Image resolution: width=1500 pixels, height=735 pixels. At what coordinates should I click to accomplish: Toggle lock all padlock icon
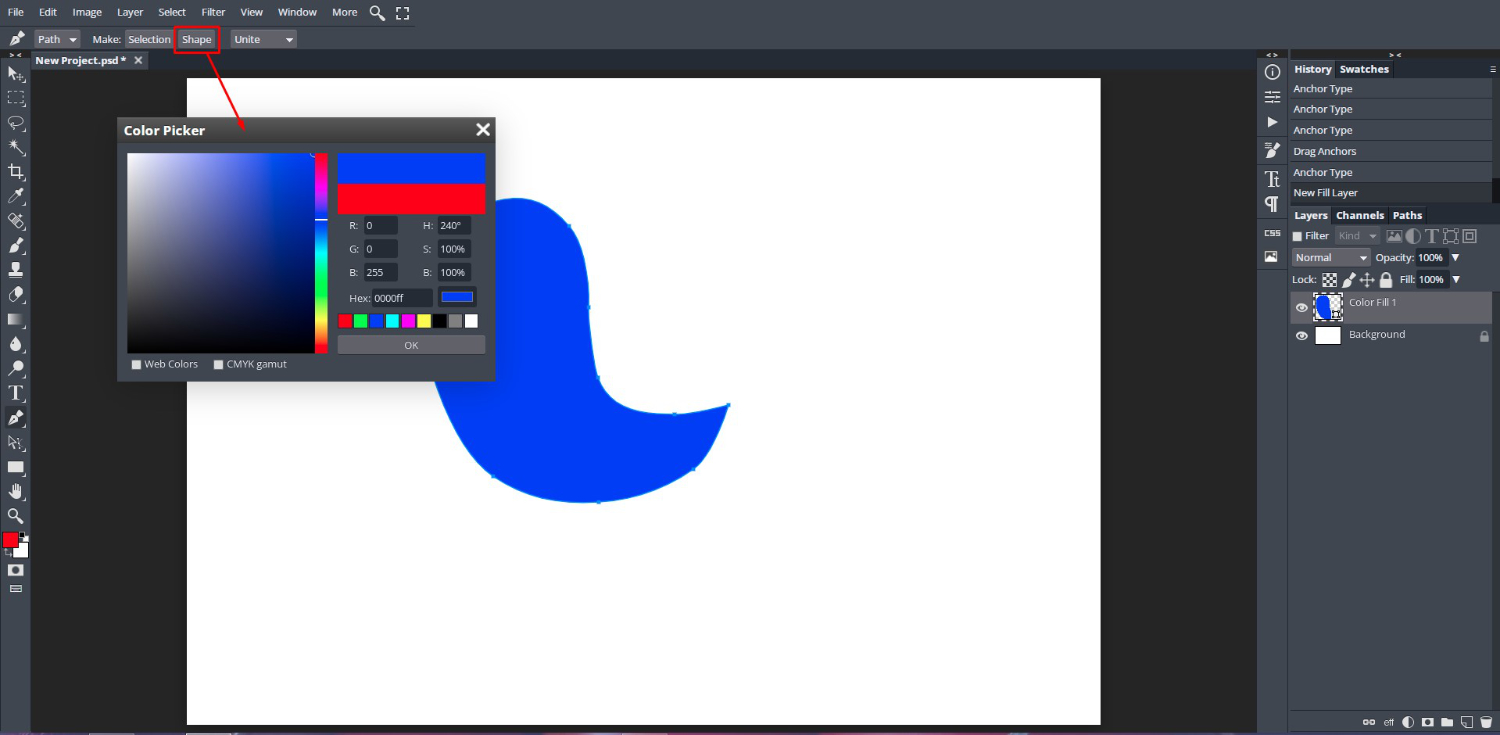point(1386,280)
